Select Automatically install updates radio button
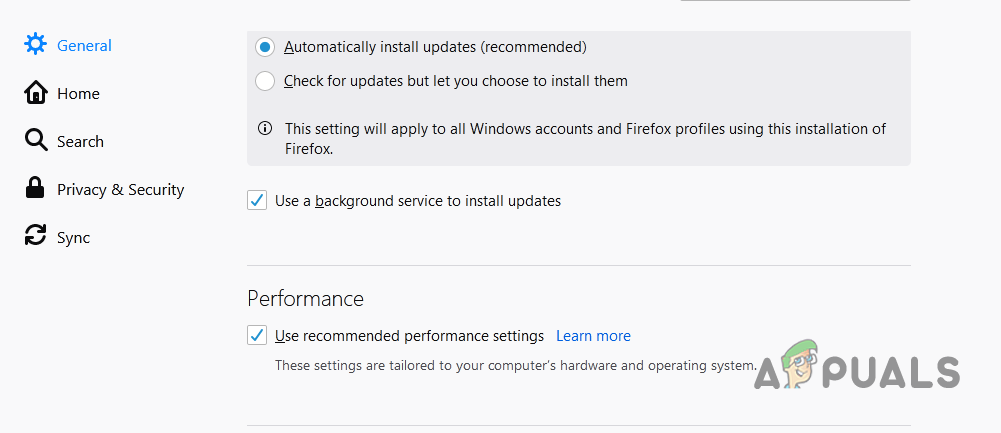The height and width of the screenshot is (433, 1001). [x=265, y=47]
